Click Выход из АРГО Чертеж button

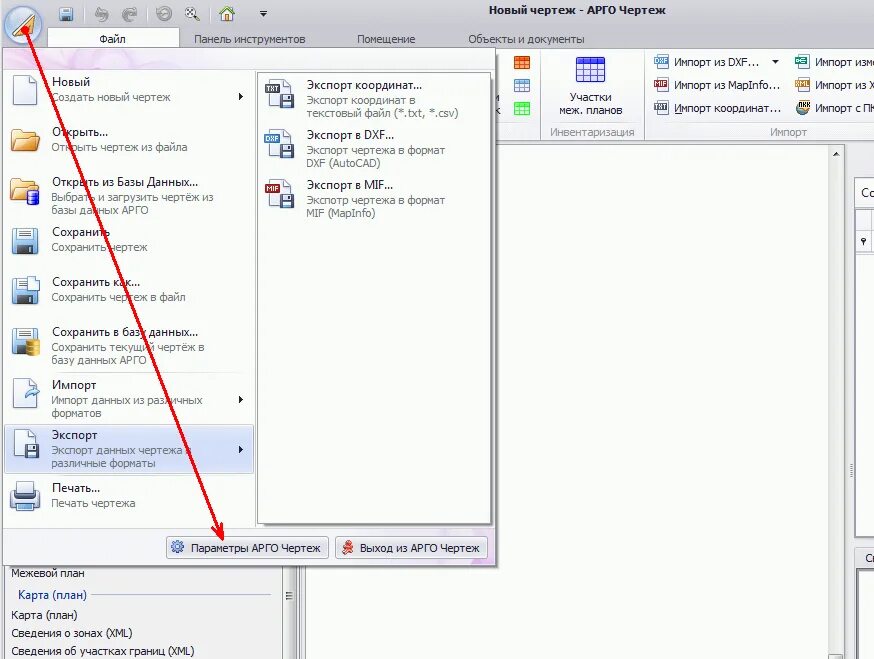click(x=411, y=547)
